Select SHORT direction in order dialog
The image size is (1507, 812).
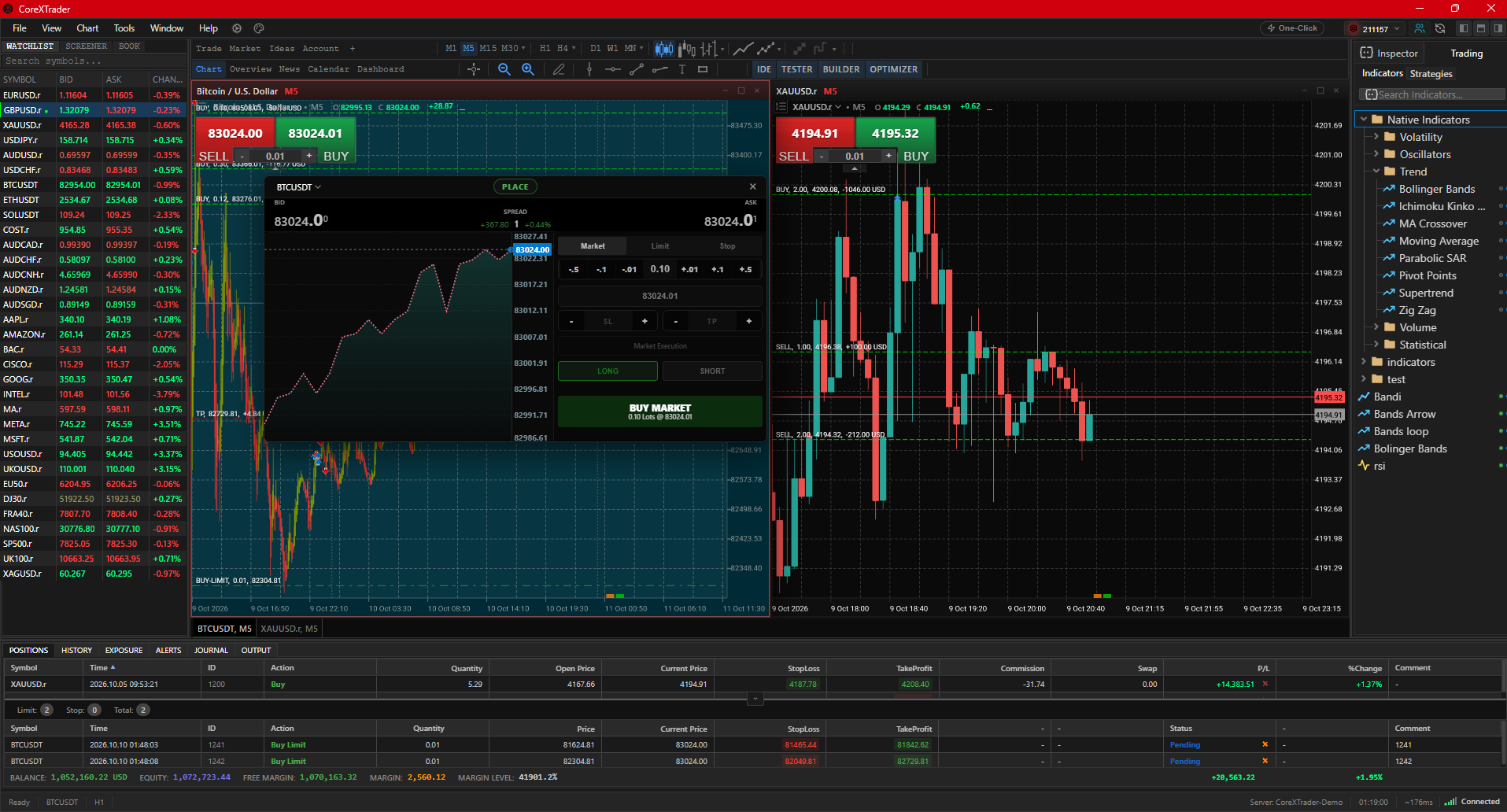[712, 371]
